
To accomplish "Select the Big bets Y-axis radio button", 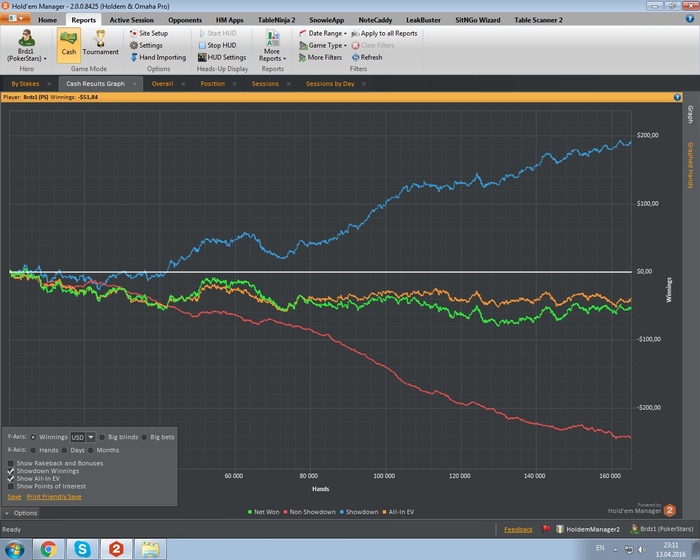I will 144,437.
